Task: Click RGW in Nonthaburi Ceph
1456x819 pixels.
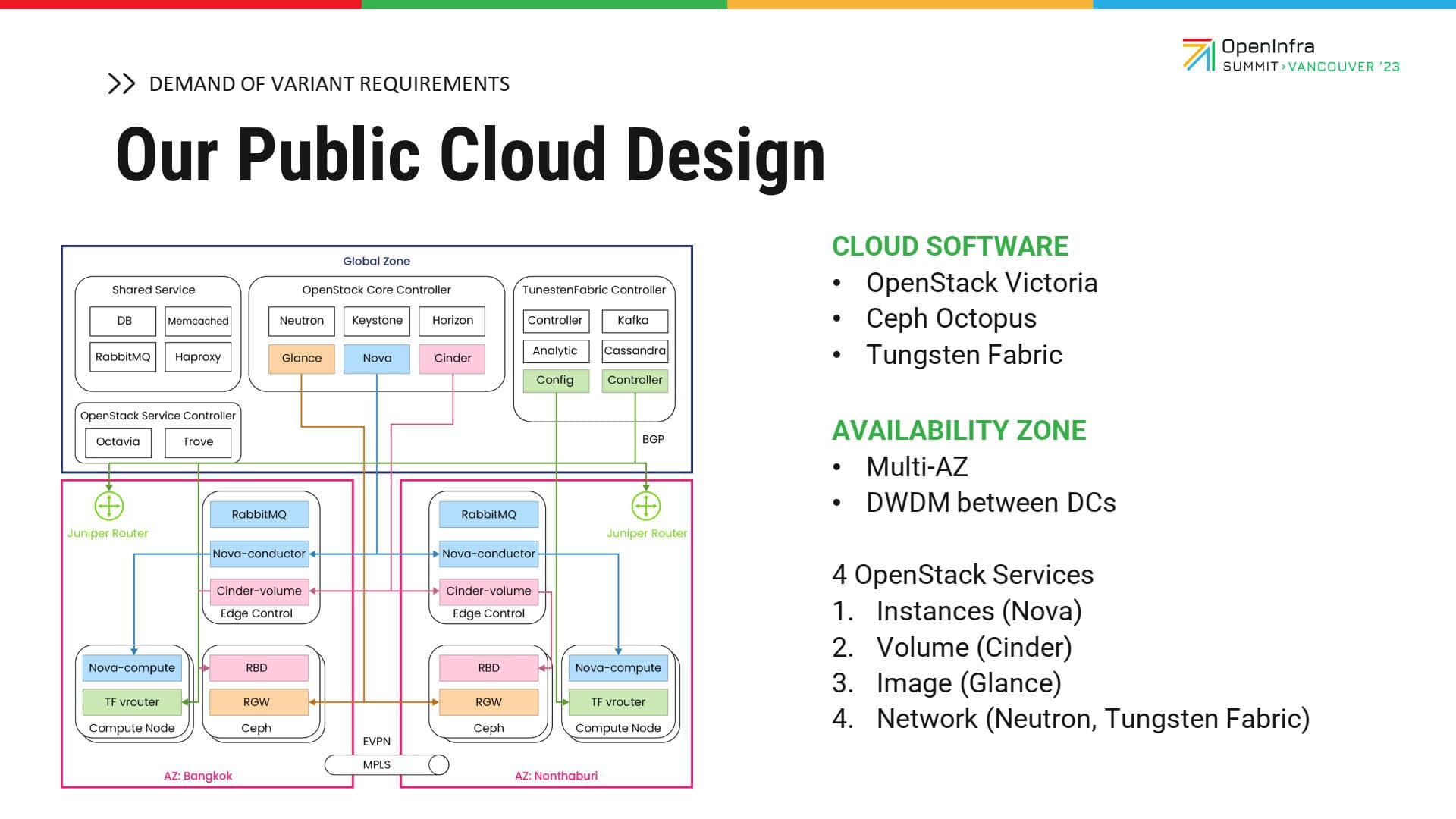Action: click(x=489, y=702)
